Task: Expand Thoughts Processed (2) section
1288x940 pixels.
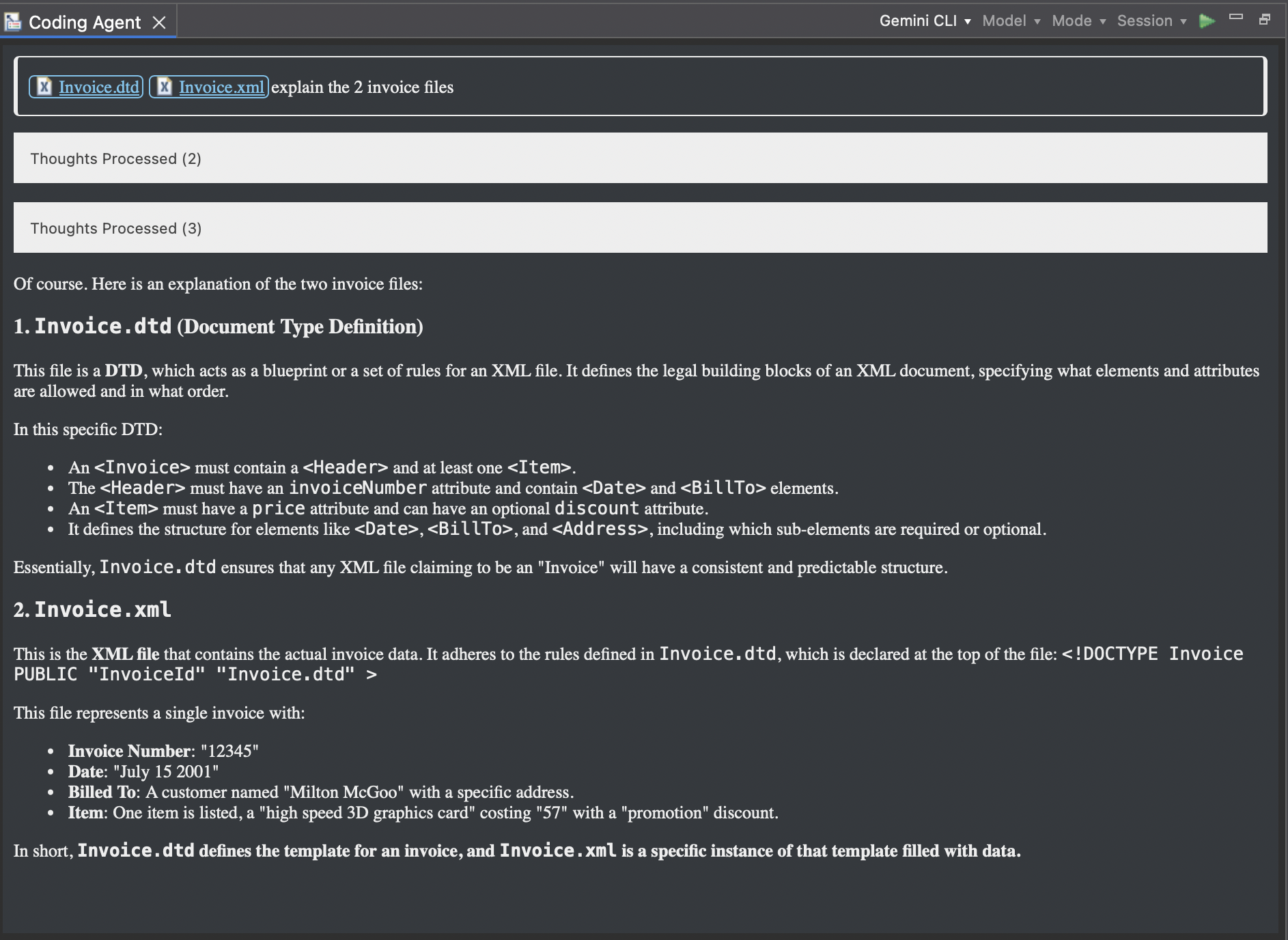Action: pyautogui.click(x=640, y=158)
